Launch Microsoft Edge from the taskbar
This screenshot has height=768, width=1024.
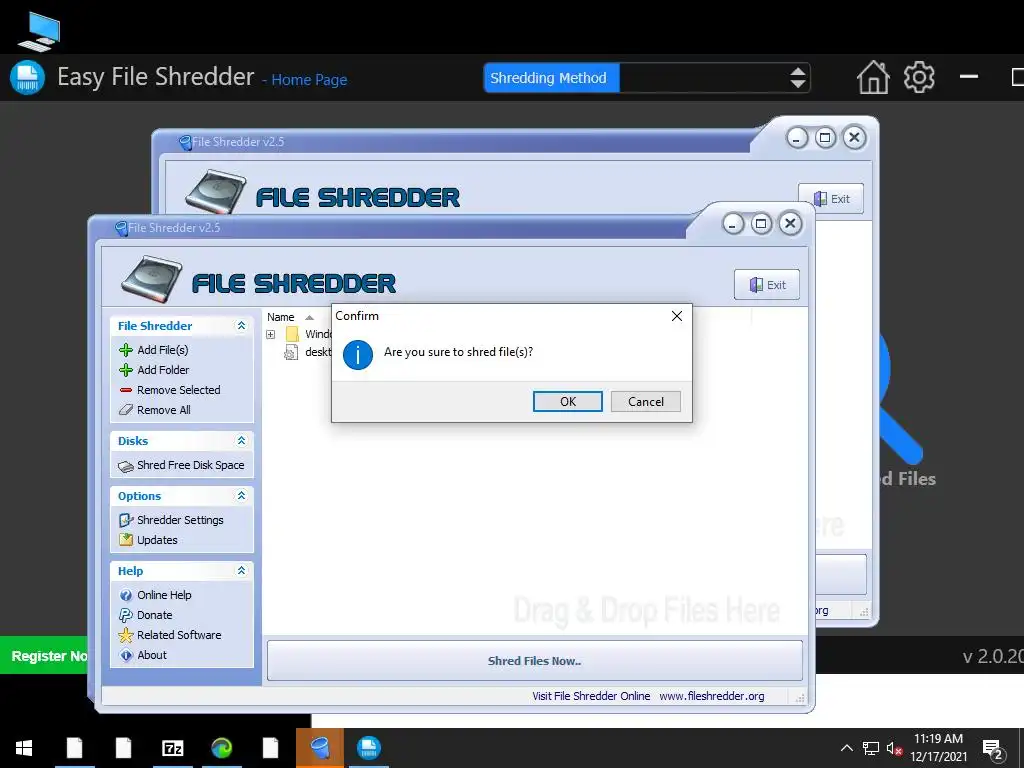click(221, 748)
